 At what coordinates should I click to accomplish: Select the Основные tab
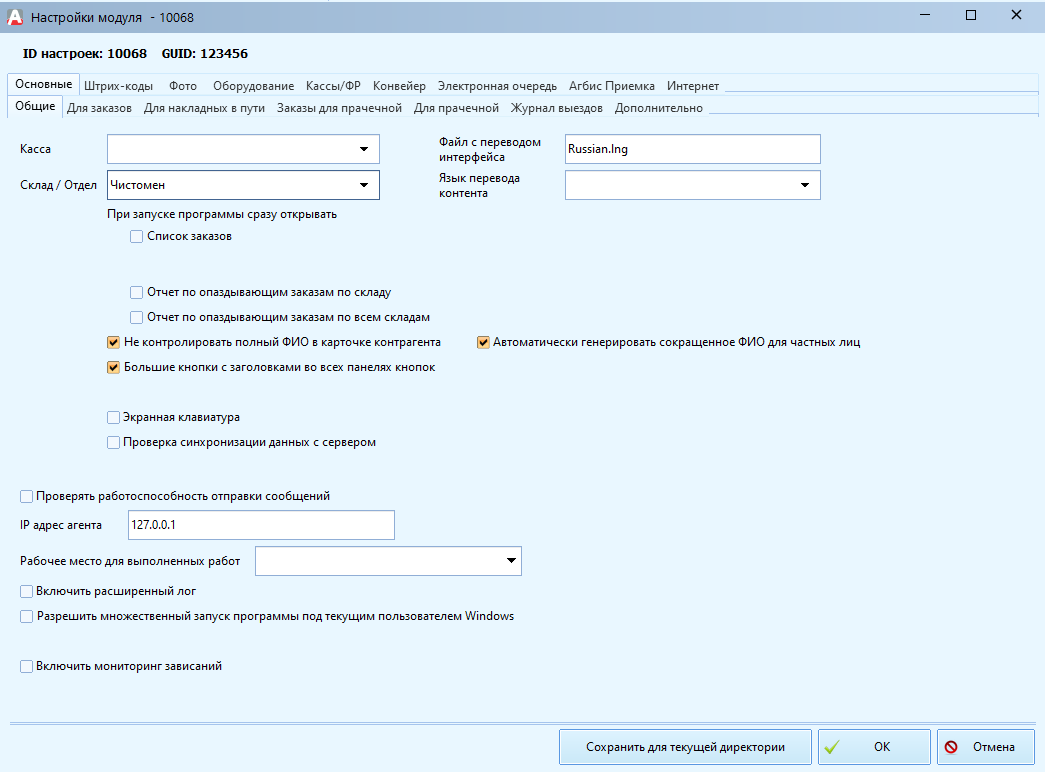[44, 84]
